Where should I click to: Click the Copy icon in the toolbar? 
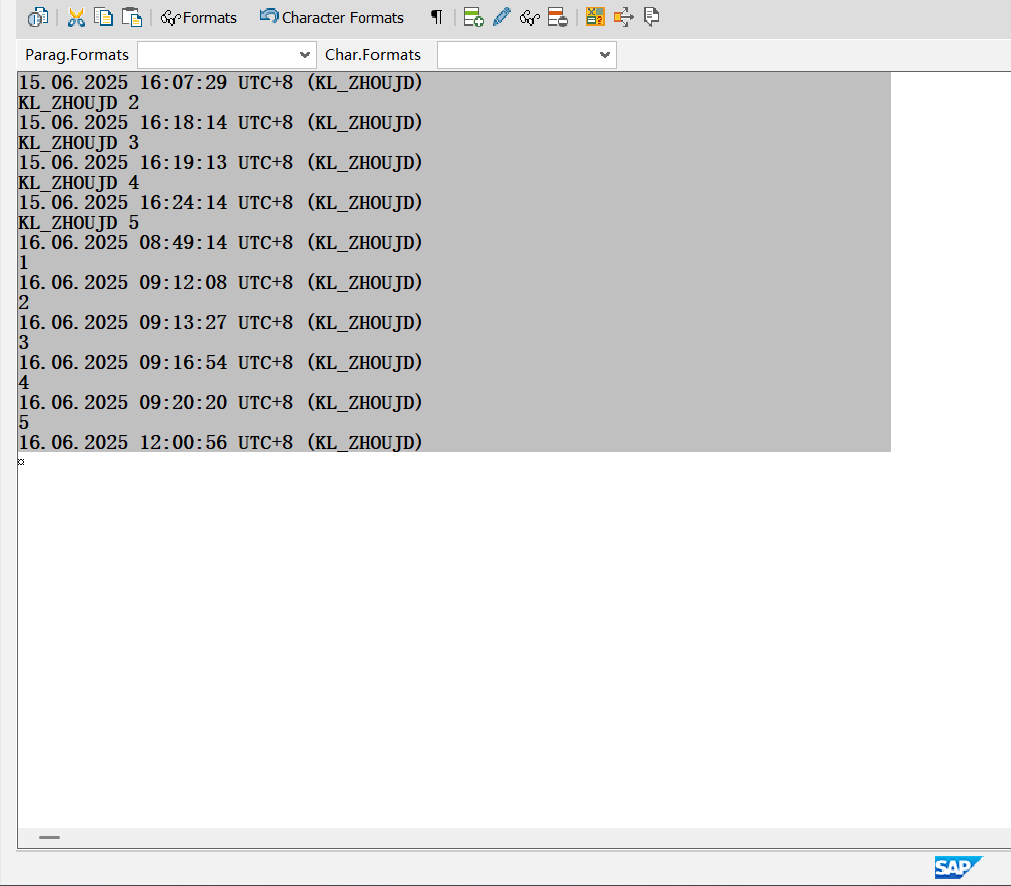(x=103, y=17)
